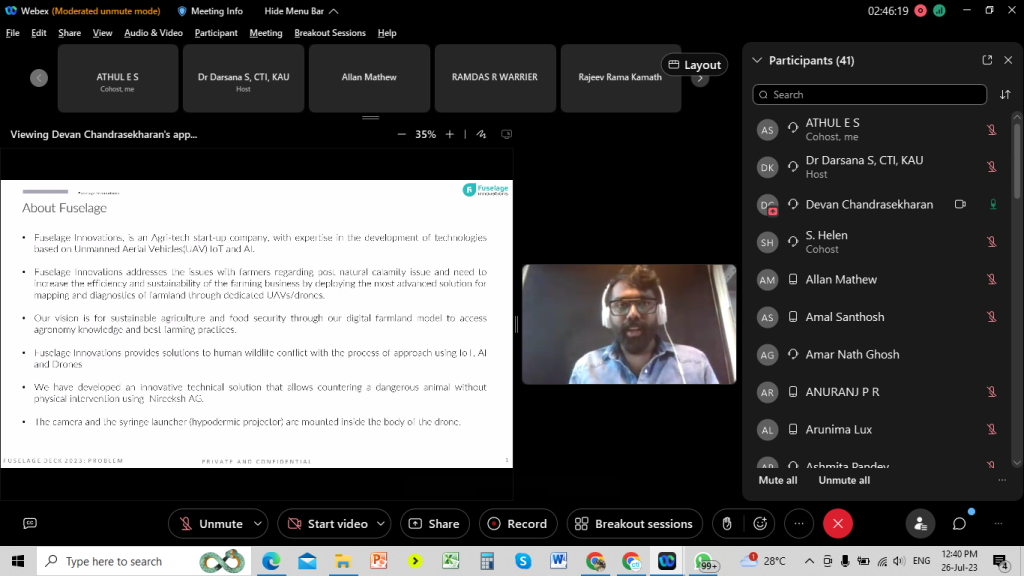Viewport: 1024px width, 576px height.
Task: Open Meeting Info
Action: click(210, 11)
